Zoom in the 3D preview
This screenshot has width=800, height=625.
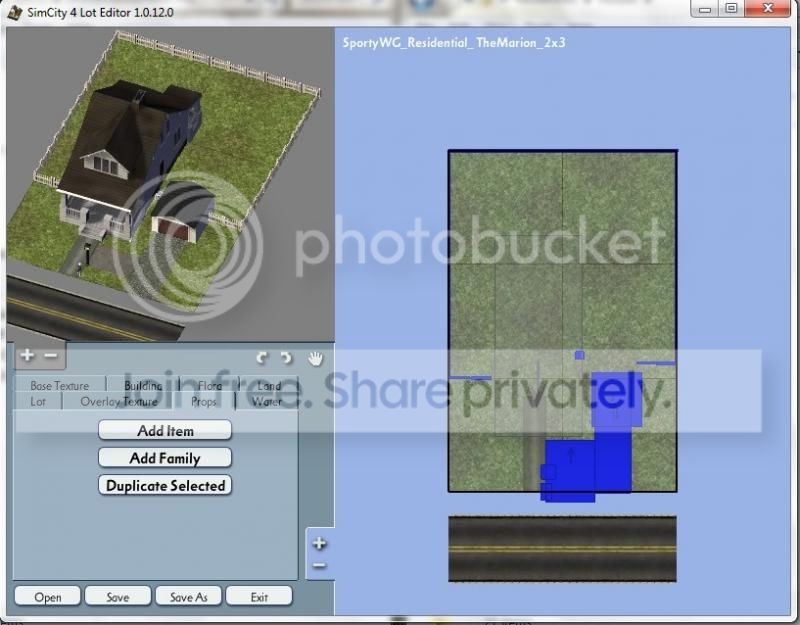pos(28,355)
